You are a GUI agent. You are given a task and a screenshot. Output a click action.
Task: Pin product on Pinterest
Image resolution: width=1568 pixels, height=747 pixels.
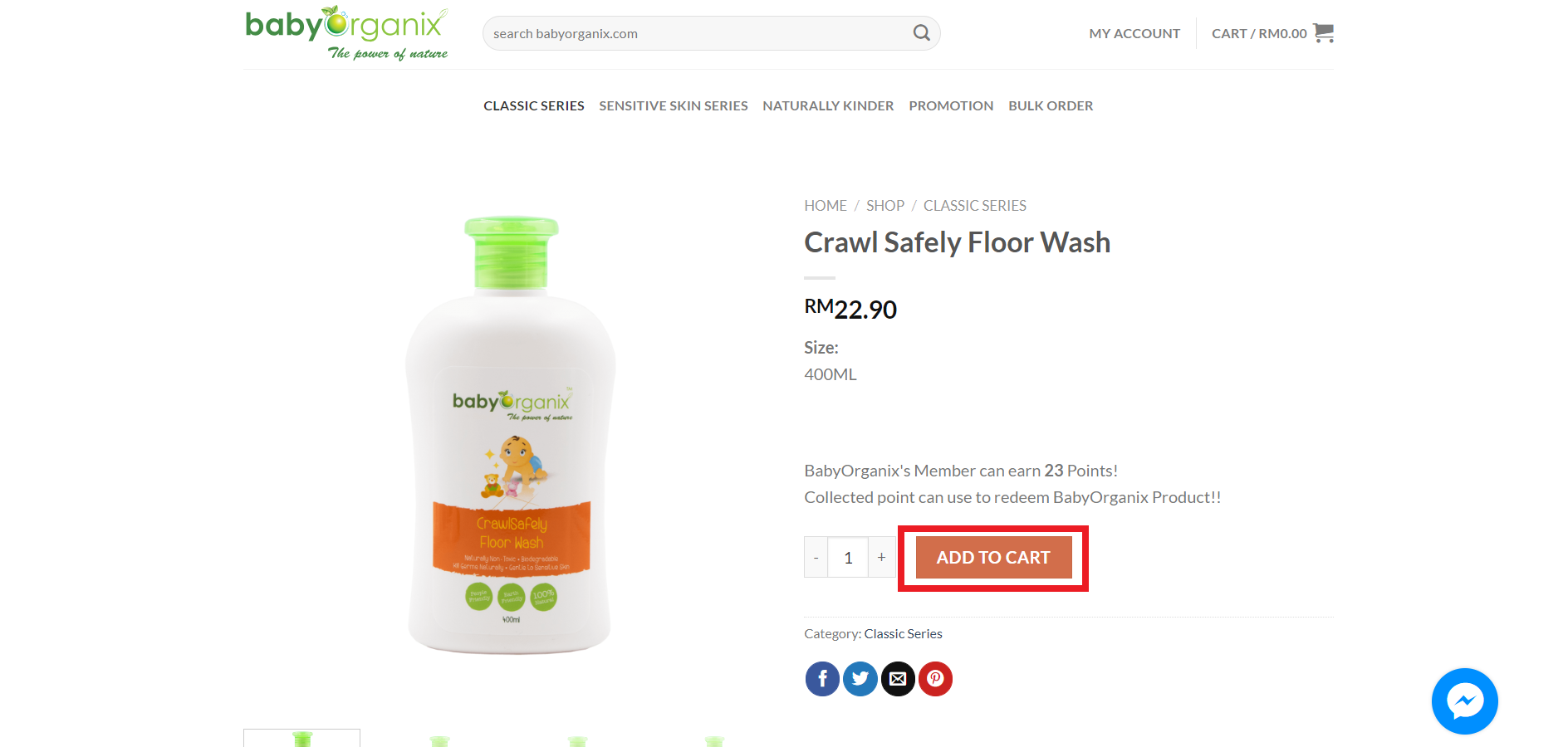(935, 679)
